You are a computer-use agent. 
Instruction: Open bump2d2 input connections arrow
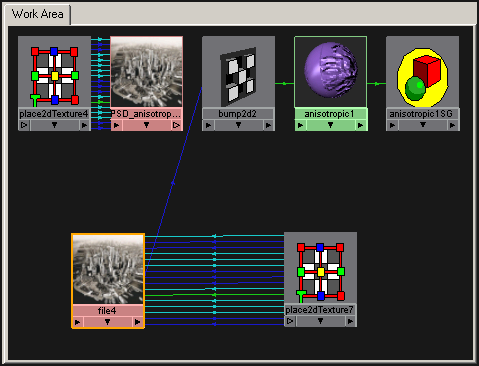(208, 125)
